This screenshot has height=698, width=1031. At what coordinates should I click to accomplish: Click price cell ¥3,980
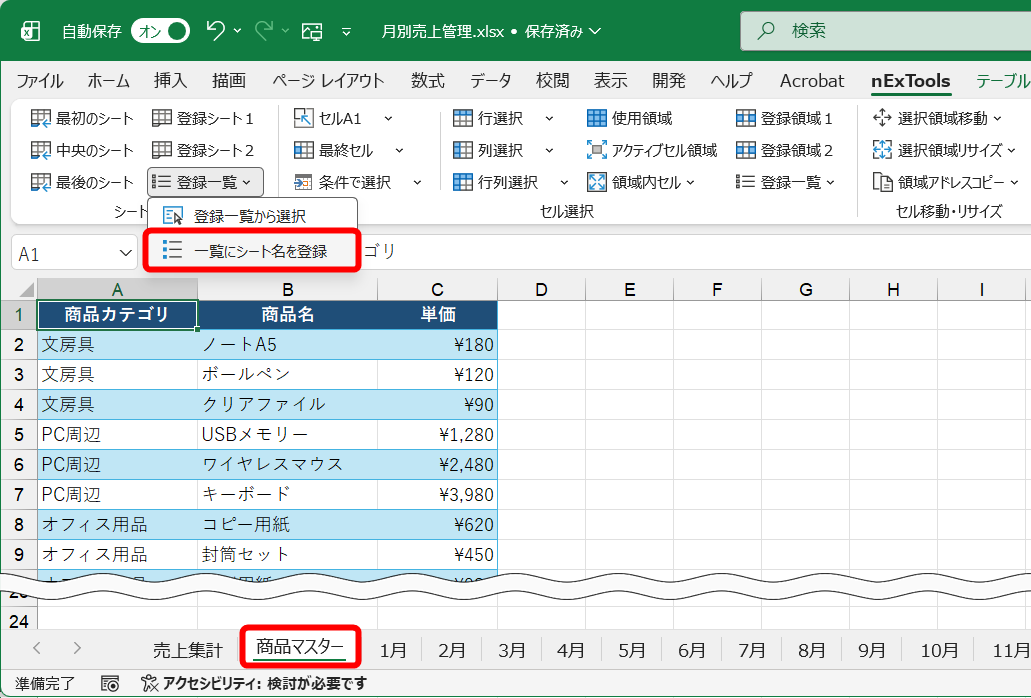(437, 494)
